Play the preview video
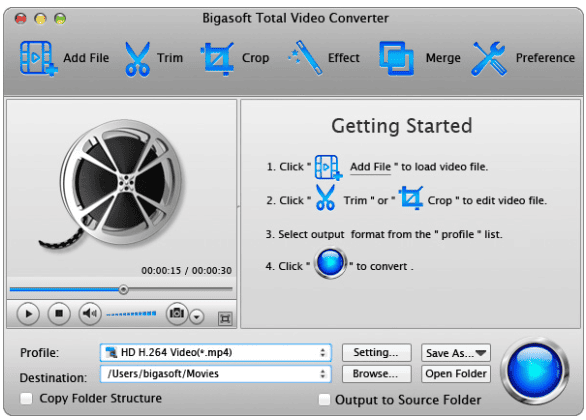Image resolution: width=586 pixels, height=420 pixels. pyautogui.click(x=28, y=314)
